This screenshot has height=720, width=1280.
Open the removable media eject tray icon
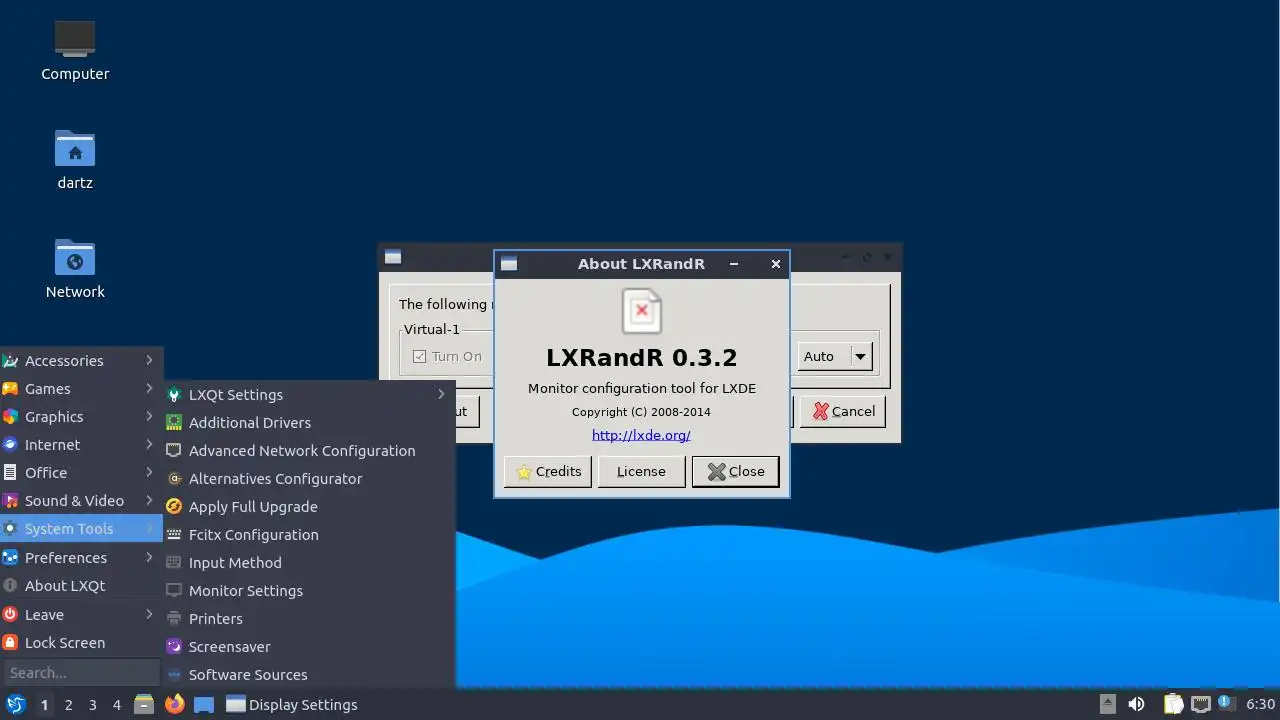[1108, 704]
